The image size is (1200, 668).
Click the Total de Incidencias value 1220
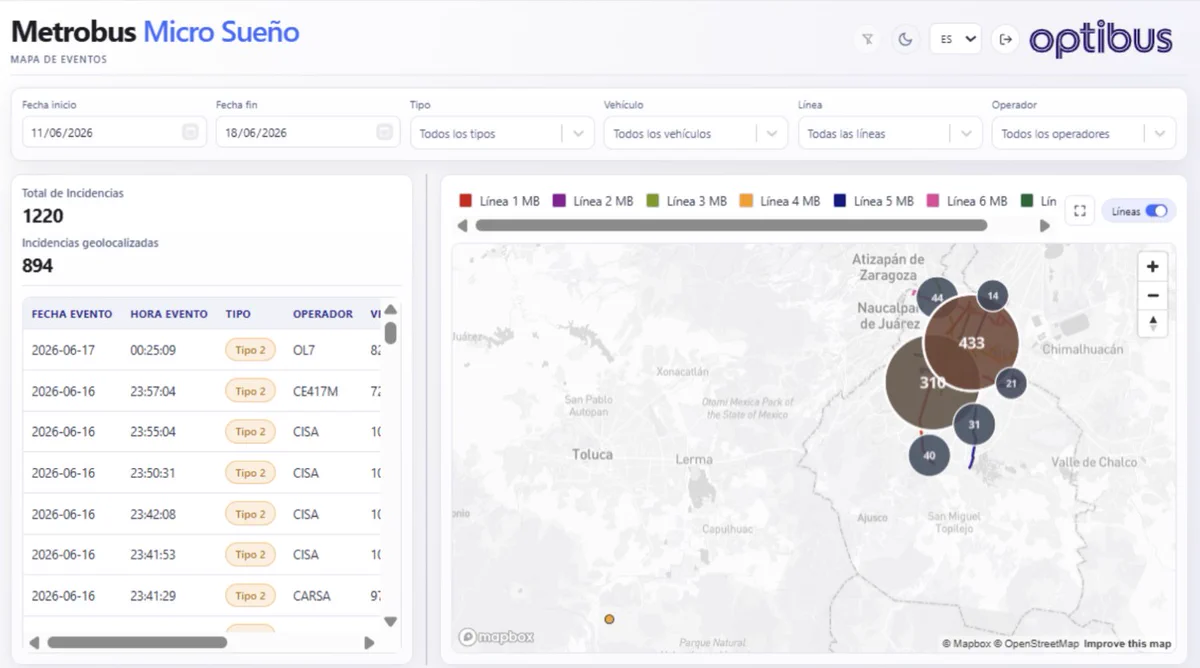(43, 216)
